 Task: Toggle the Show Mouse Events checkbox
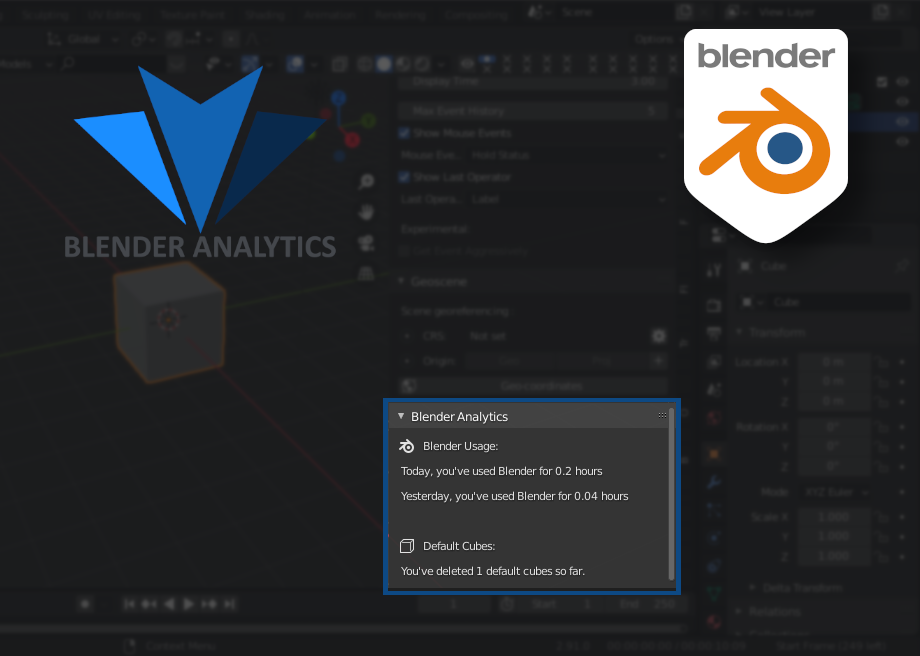pos(404,133)
